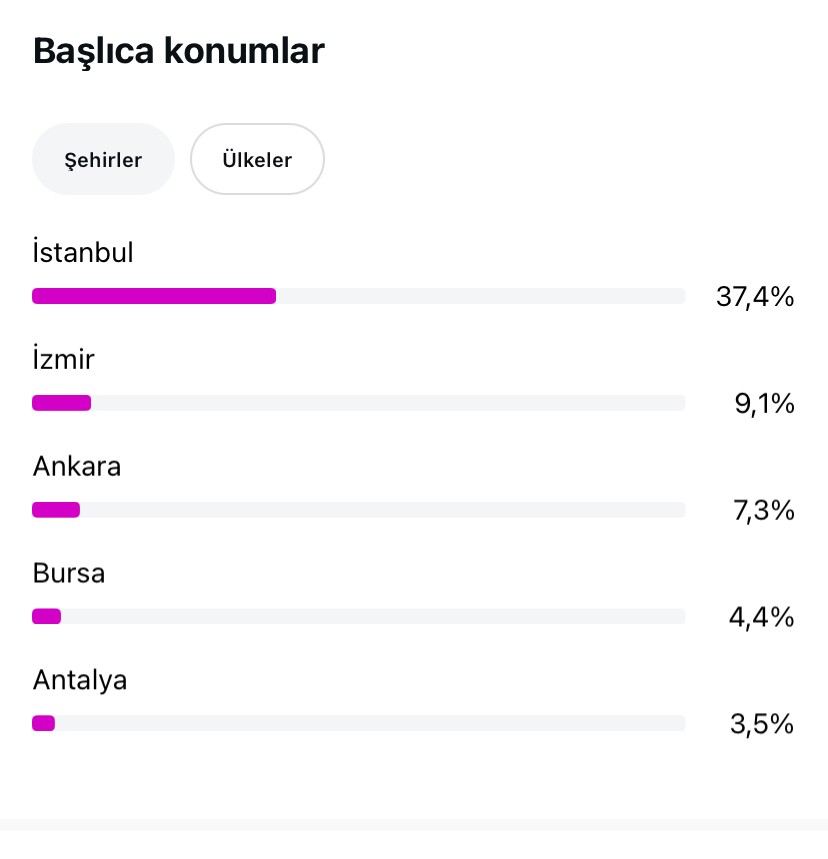The width and height of the screenshot is (828, 859).
Task: Click the Ankara city label
Action: click(77, 466)
